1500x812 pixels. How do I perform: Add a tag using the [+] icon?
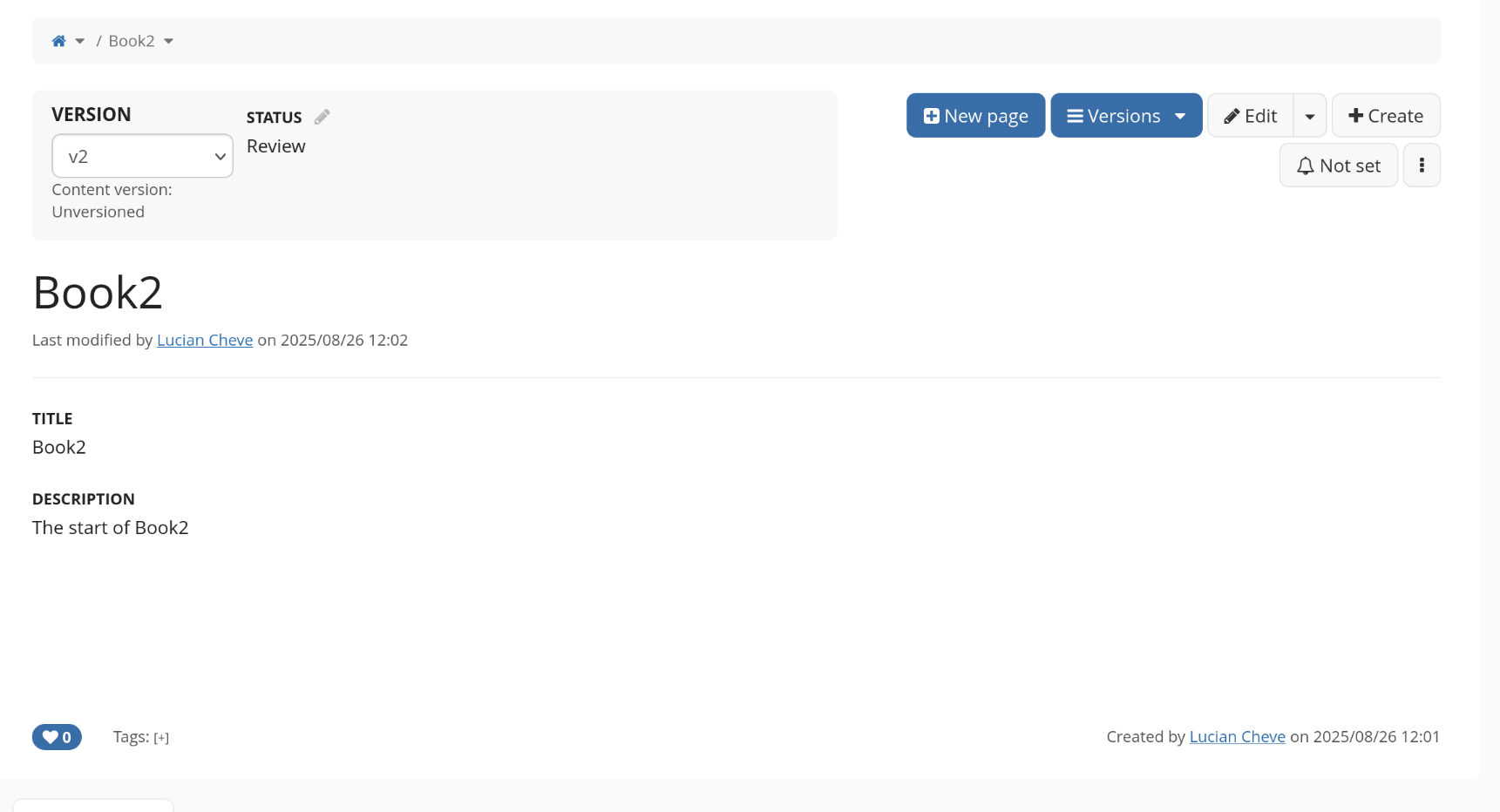click(x=161, y=738)
